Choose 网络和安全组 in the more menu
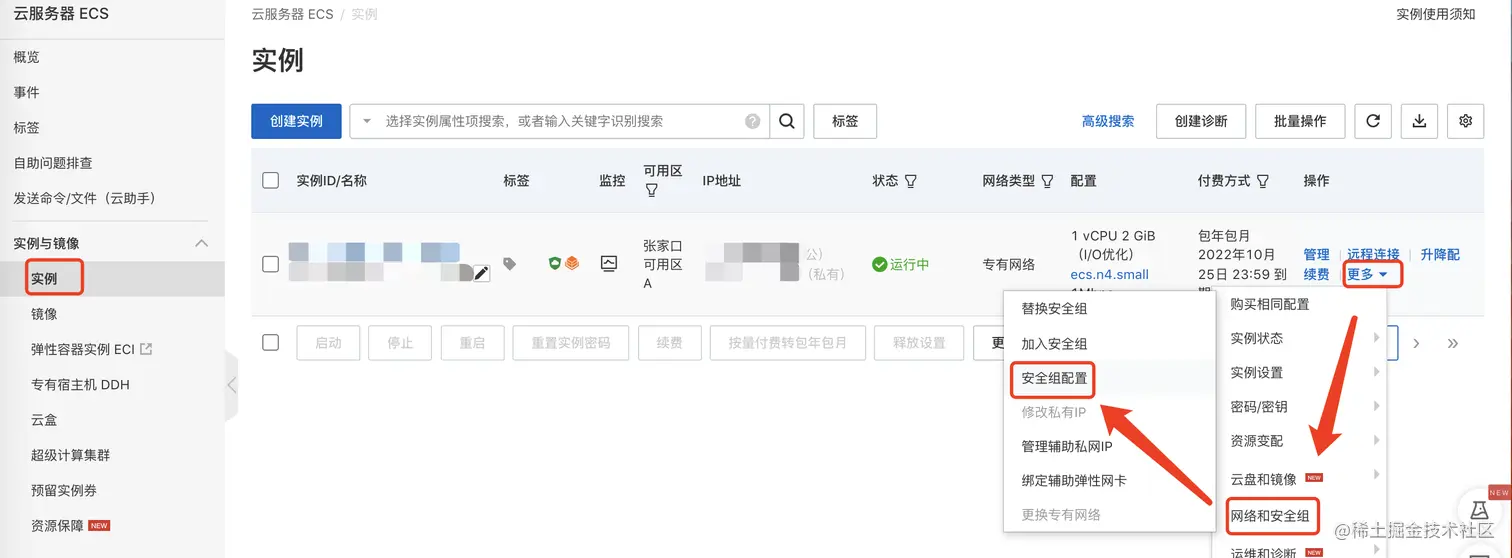Viewport: 1512px width, 558px height. pyautogui.click(x=1270, y=516)
